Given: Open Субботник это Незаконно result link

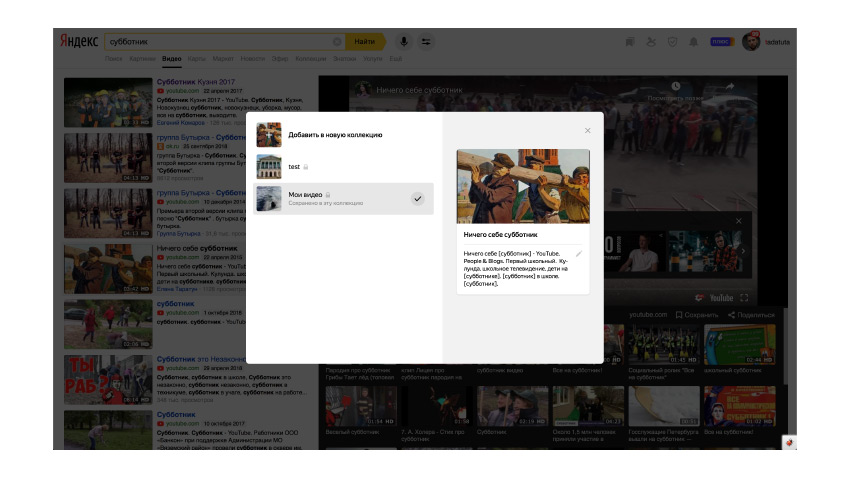Looking at the screenshot, I should [x=201, y=359].
